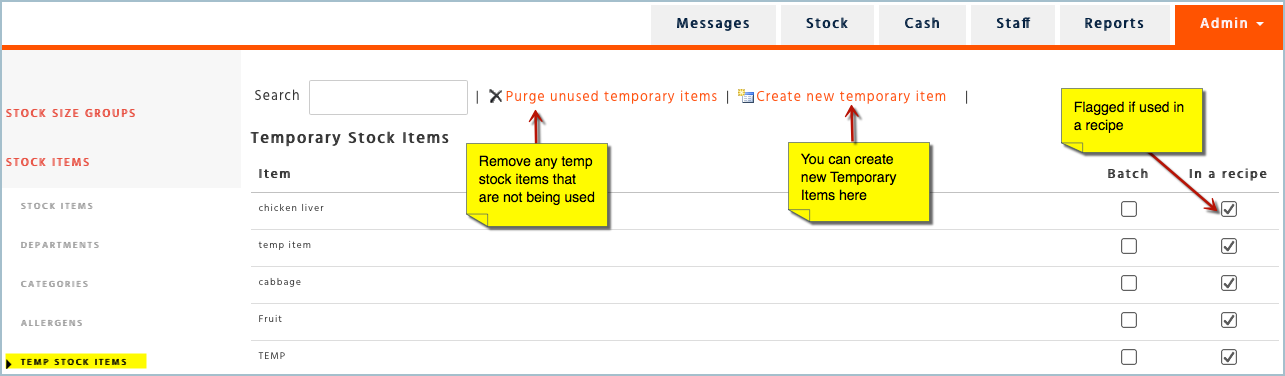Image resolution: width=1285 pixels, height=376 pixels.
Task: Tick the Batch checkbox for chicken liver
Action: point(1129,209)
